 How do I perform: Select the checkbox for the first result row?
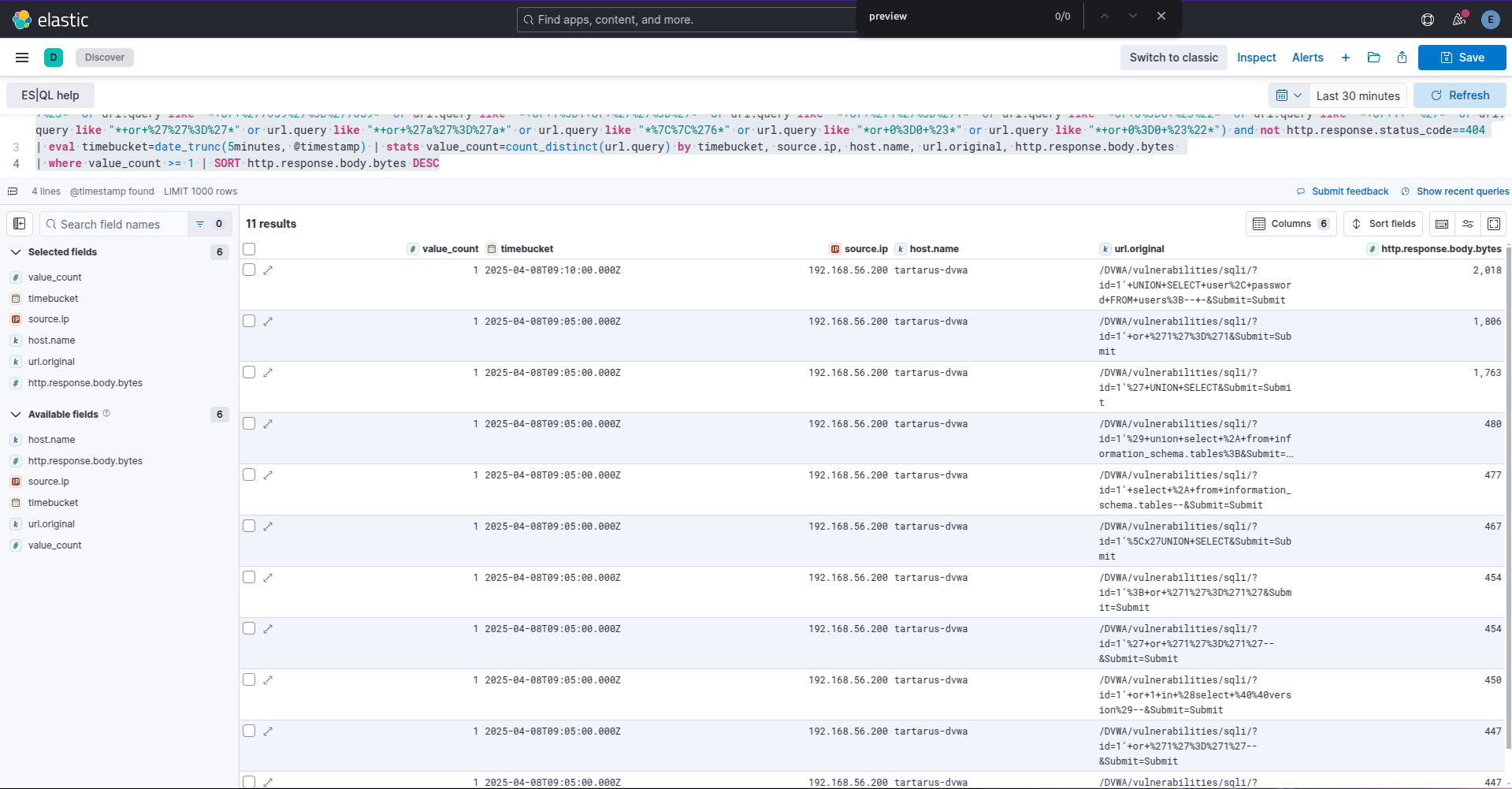pos(249,270)
